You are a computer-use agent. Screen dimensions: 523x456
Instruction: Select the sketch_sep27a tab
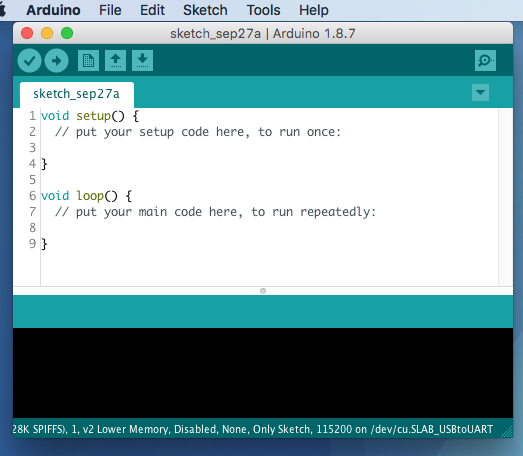77,94
